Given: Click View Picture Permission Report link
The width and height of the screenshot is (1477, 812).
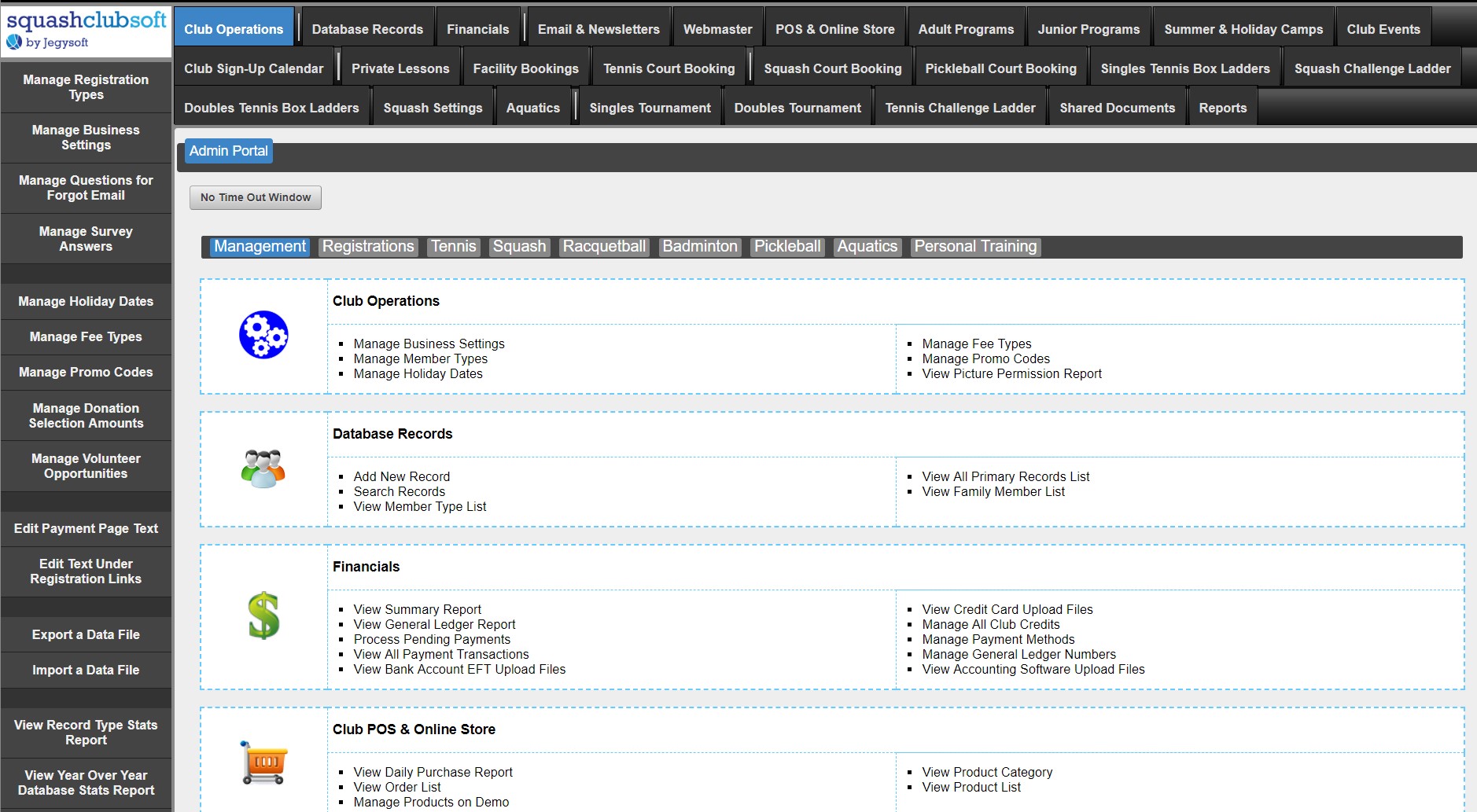Looking at the screenshot, I should coord(1011,373).
